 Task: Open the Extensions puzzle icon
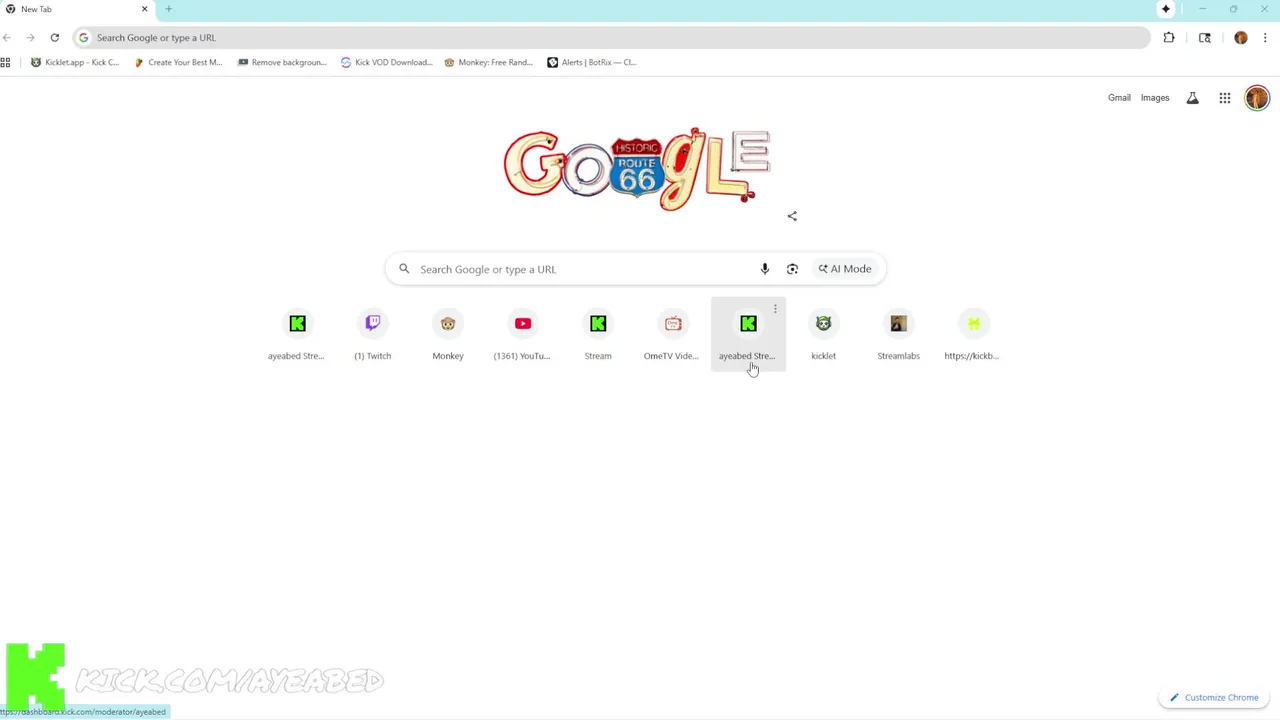click(x=1169, y=38)
